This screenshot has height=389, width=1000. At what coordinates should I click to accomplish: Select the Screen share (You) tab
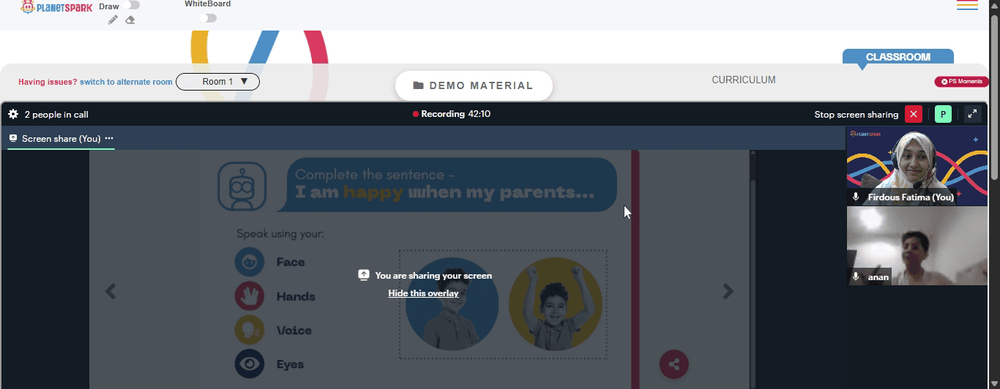(x=61, y=138)
